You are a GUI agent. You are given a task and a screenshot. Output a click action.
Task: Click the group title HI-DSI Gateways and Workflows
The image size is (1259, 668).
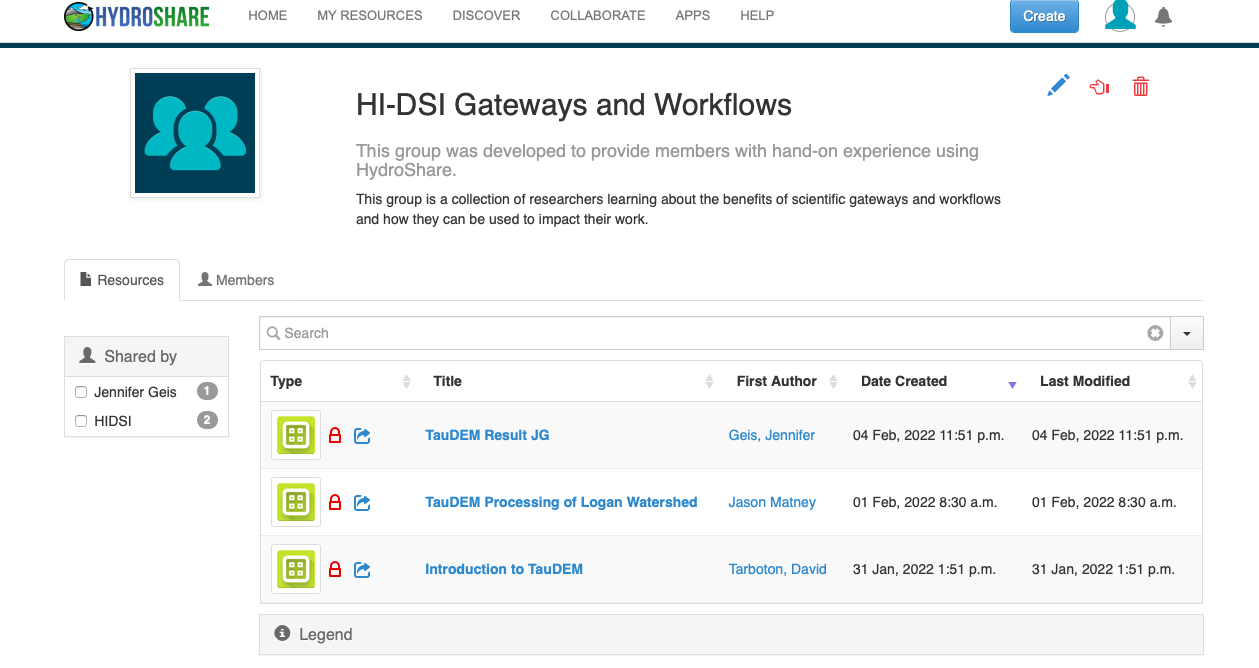pos(574,105)
